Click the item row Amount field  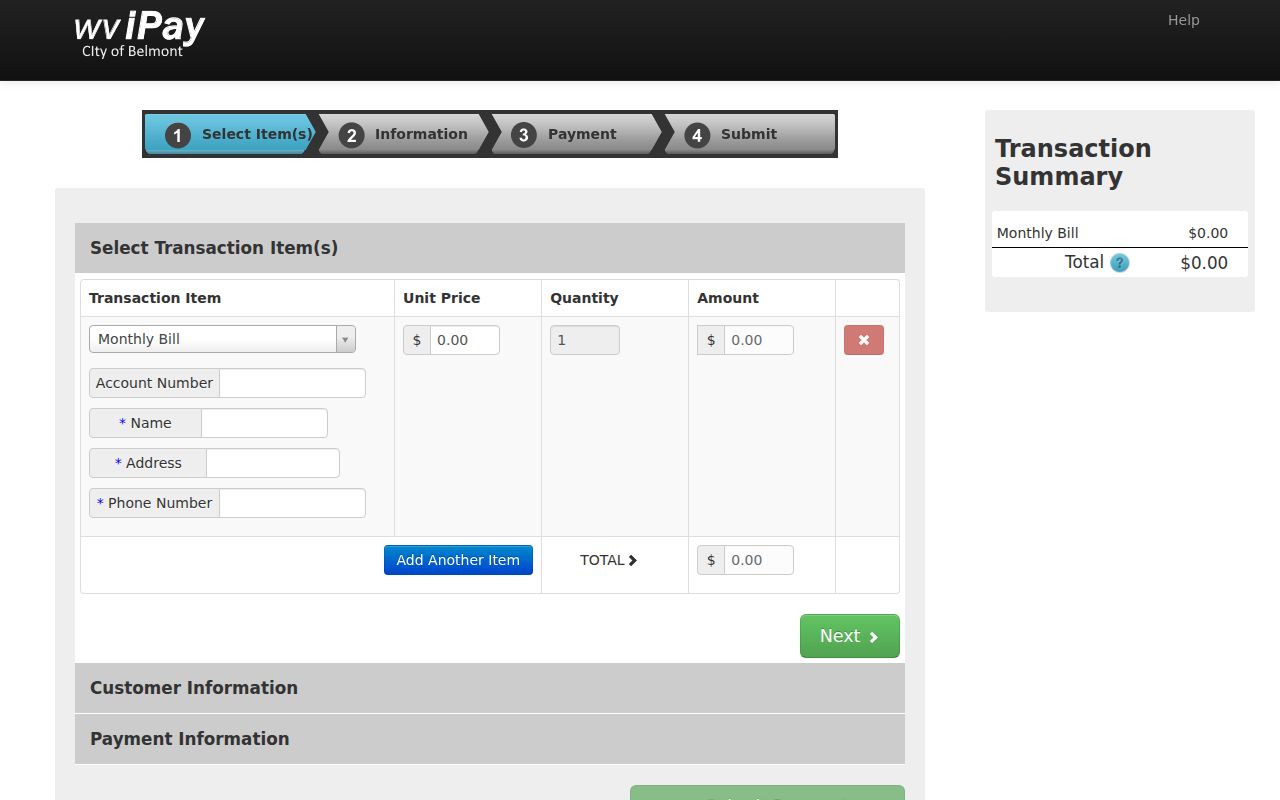pos(759,340)
